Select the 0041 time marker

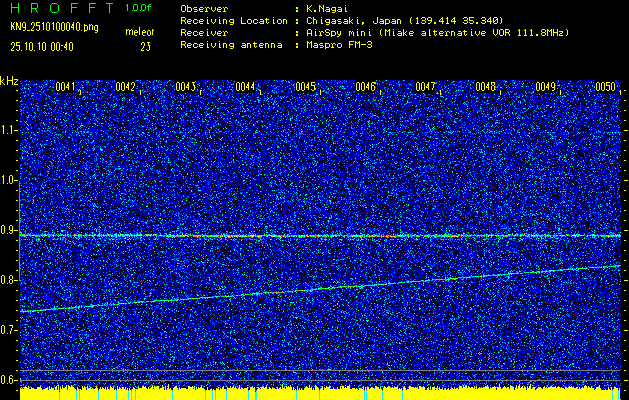coord(66,87)
